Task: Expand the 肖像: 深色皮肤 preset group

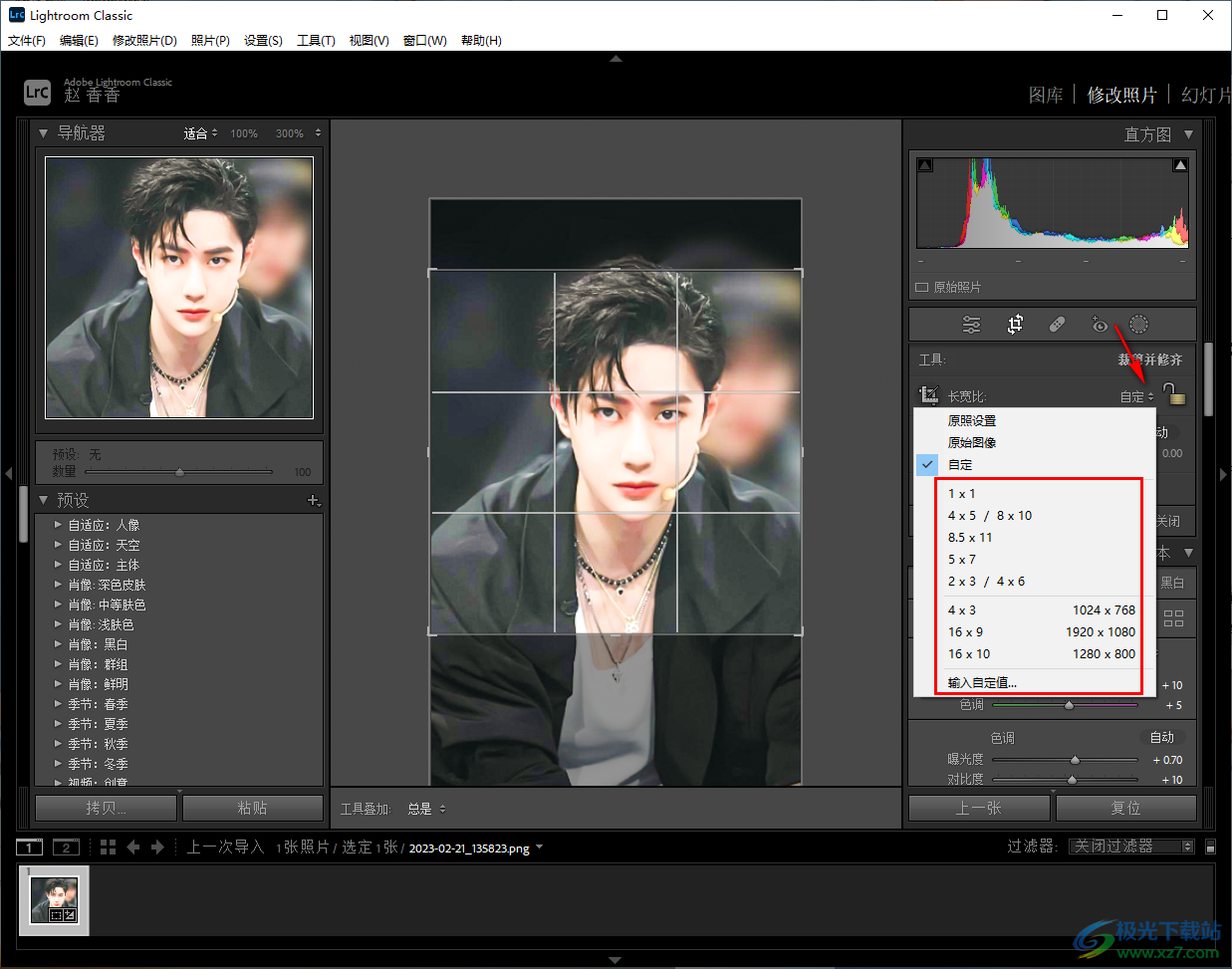Action: [58, 585]
